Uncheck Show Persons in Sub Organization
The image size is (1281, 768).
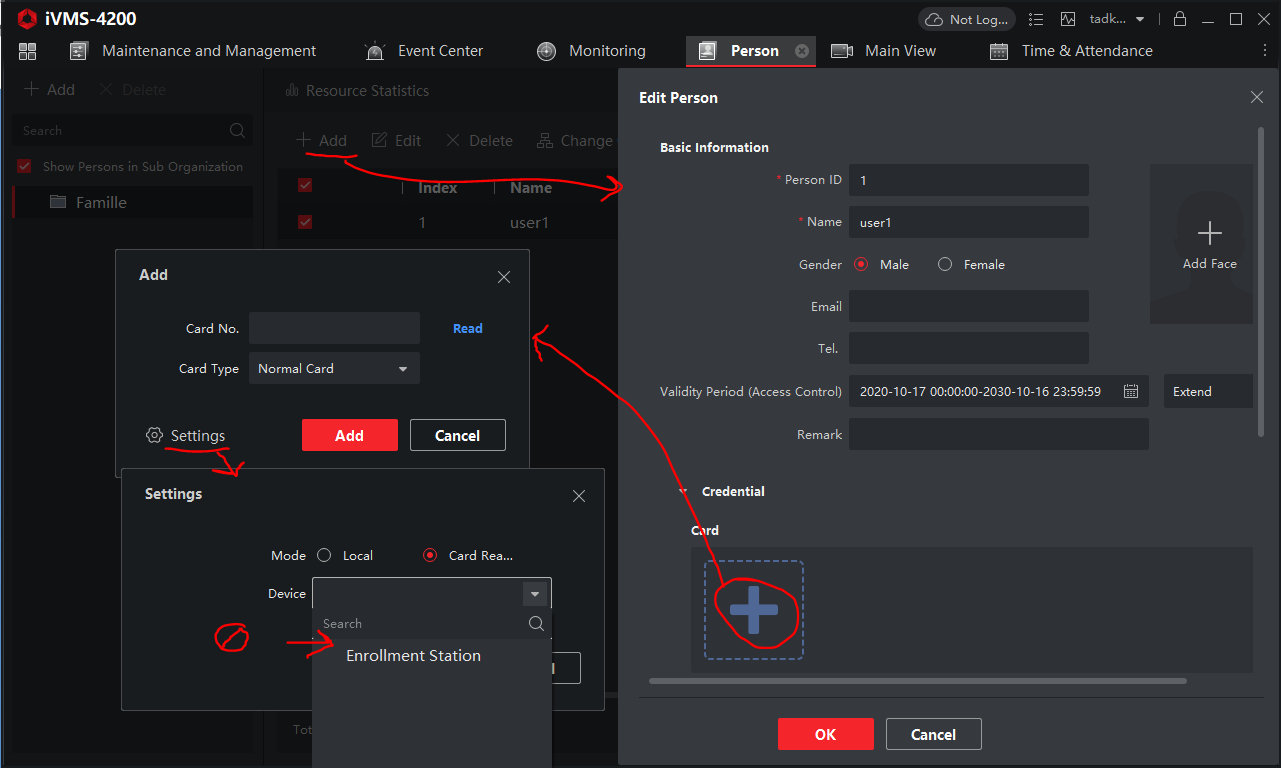[x=23, y=166]
